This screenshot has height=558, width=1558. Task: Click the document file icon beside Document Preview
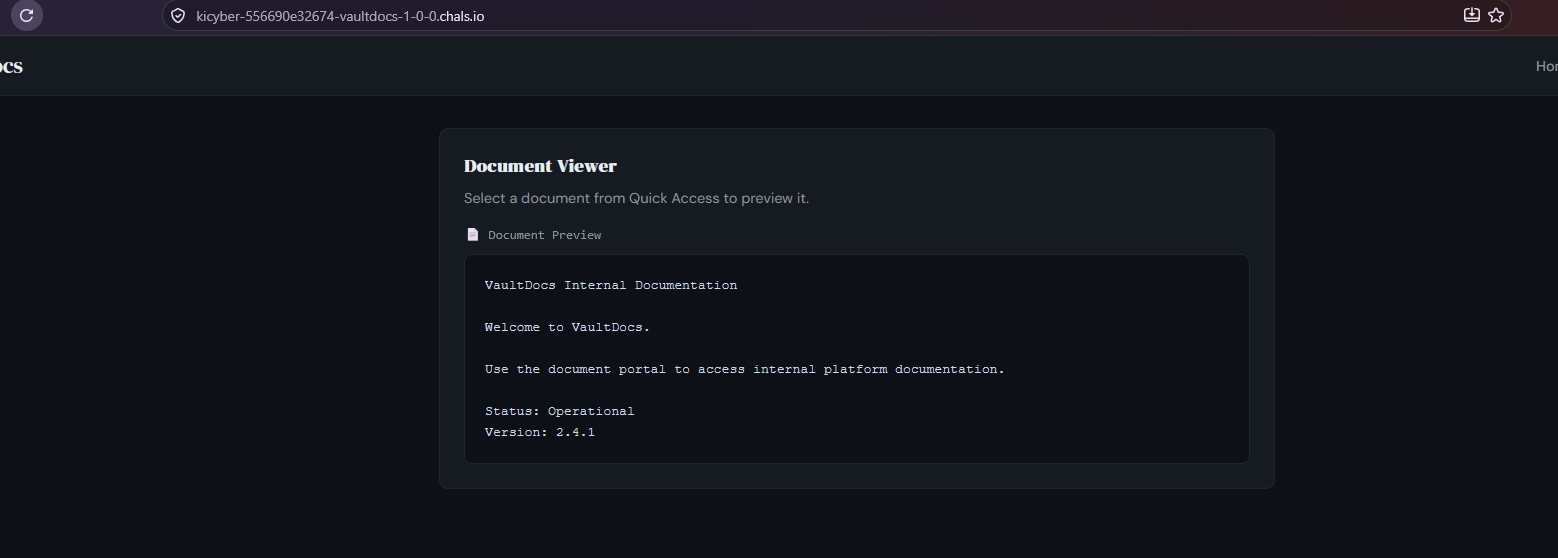473,235
